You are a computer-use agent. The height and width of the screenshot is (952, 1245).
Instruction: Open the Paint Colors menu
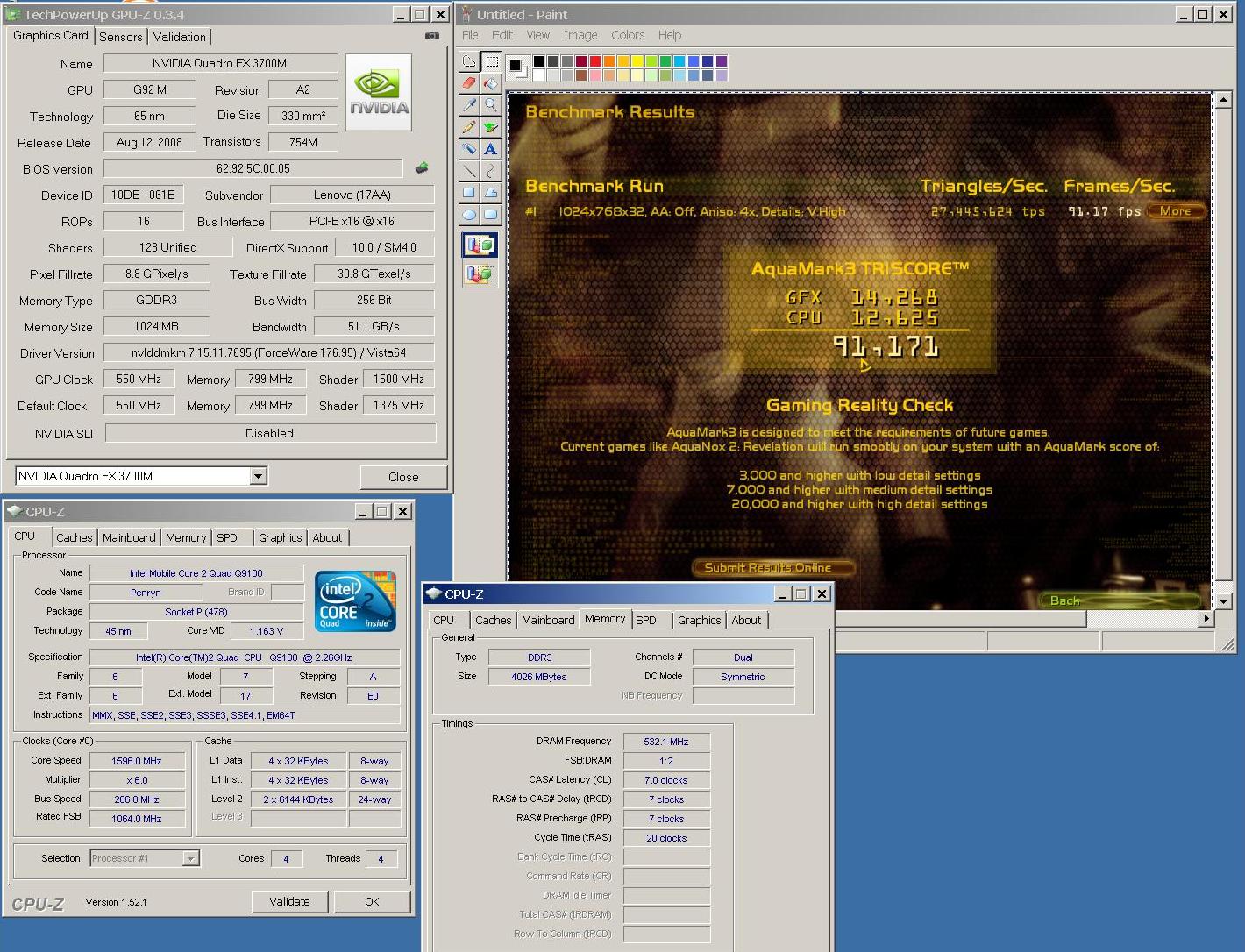click(628, 35)
